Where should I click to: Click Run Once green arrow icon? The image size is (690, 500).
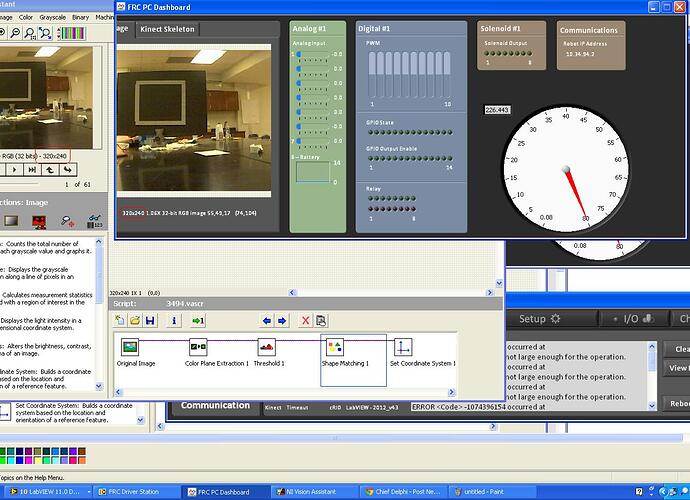click(x=198, y=320)
